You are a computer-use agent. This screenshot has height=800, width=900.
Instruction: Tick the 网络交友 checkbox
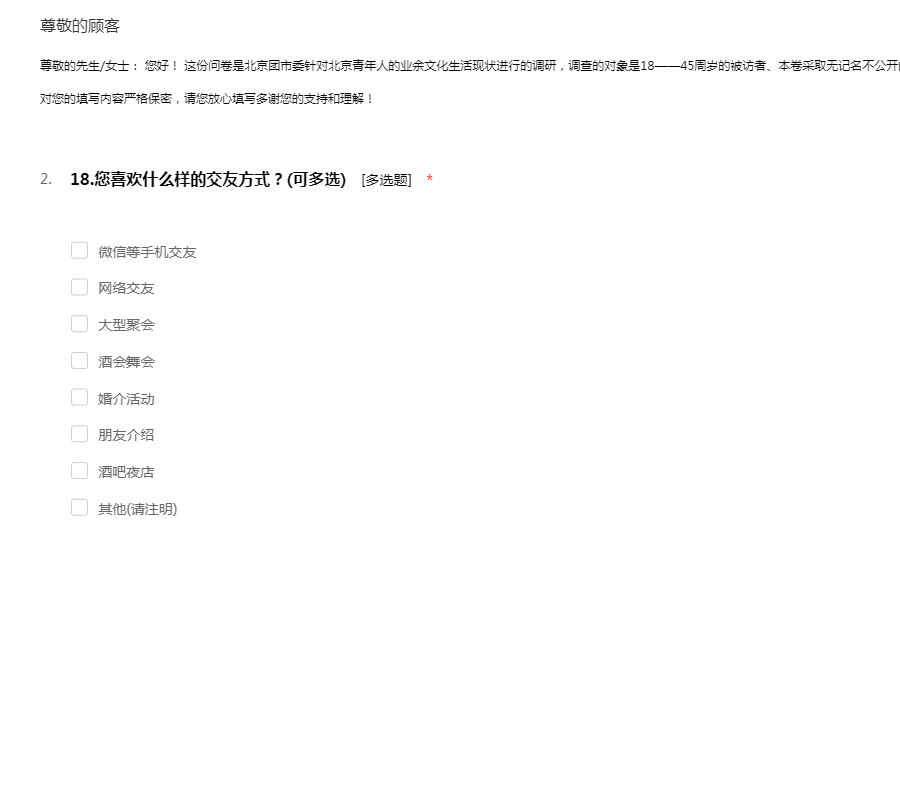point(79,287)
